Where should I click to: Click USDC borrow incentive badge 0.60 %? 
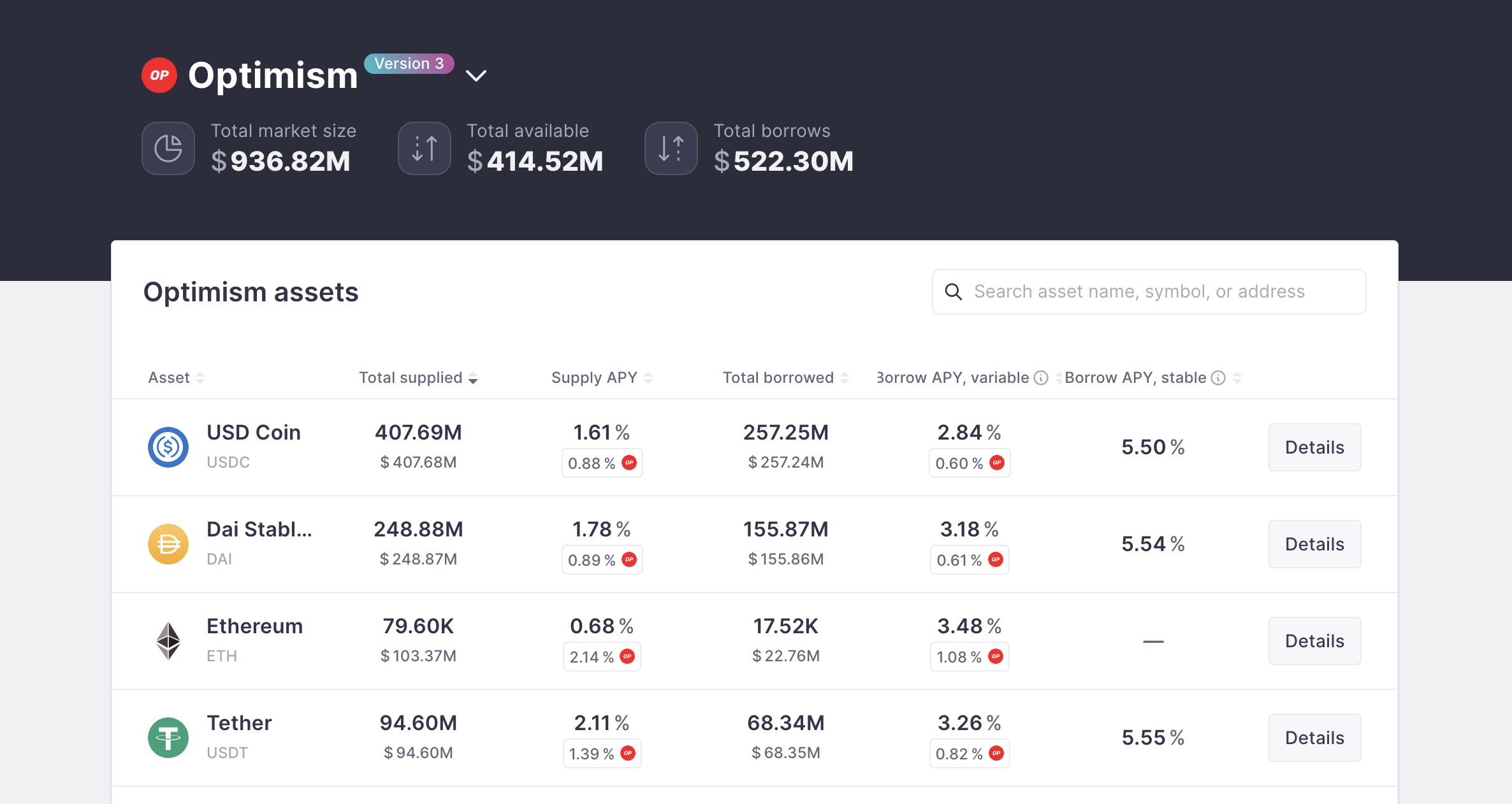[x=969, y=463]
